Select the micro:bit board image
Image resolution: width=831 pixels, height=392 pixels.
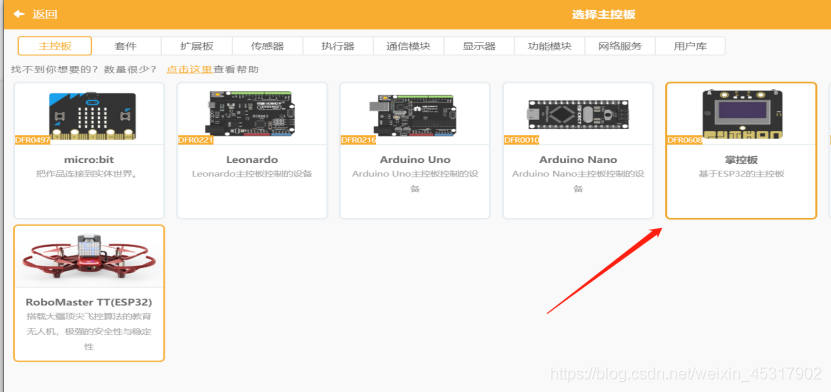tap(92, 116)
